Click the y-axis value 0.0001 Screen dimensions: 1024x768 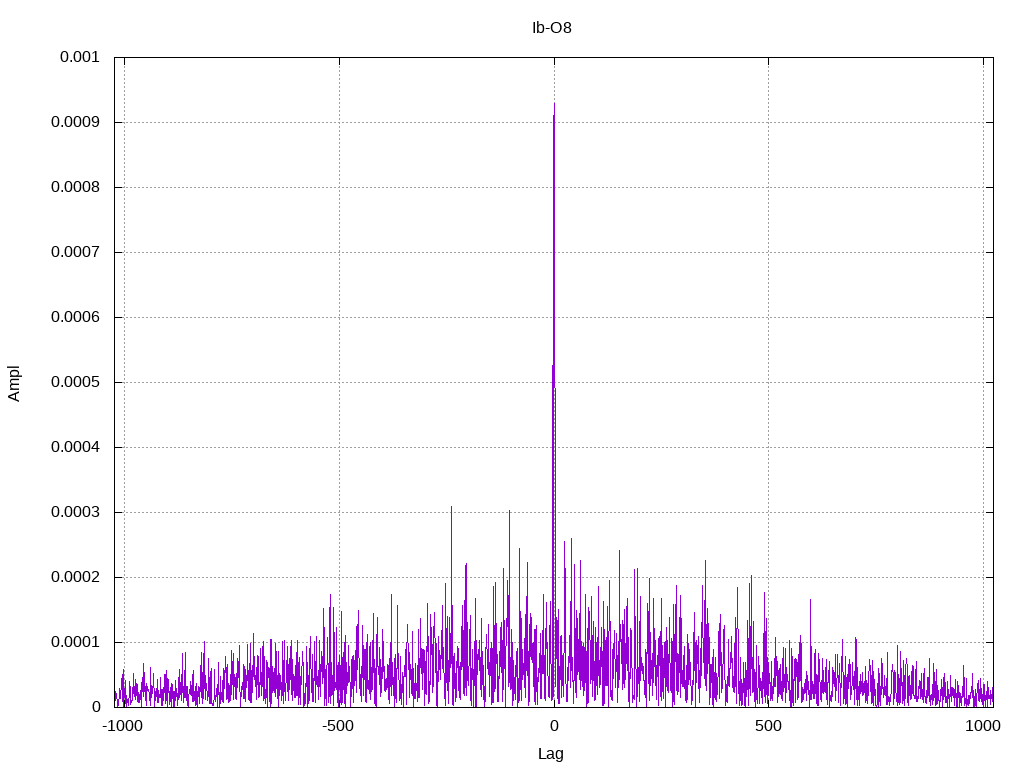(76, 642)
